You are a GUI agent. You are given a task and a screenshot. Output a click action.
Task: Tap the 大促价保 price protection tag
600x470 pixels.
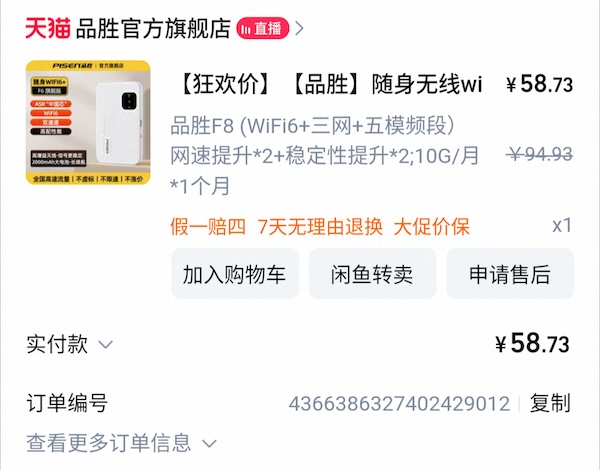(x=431, y=227)
